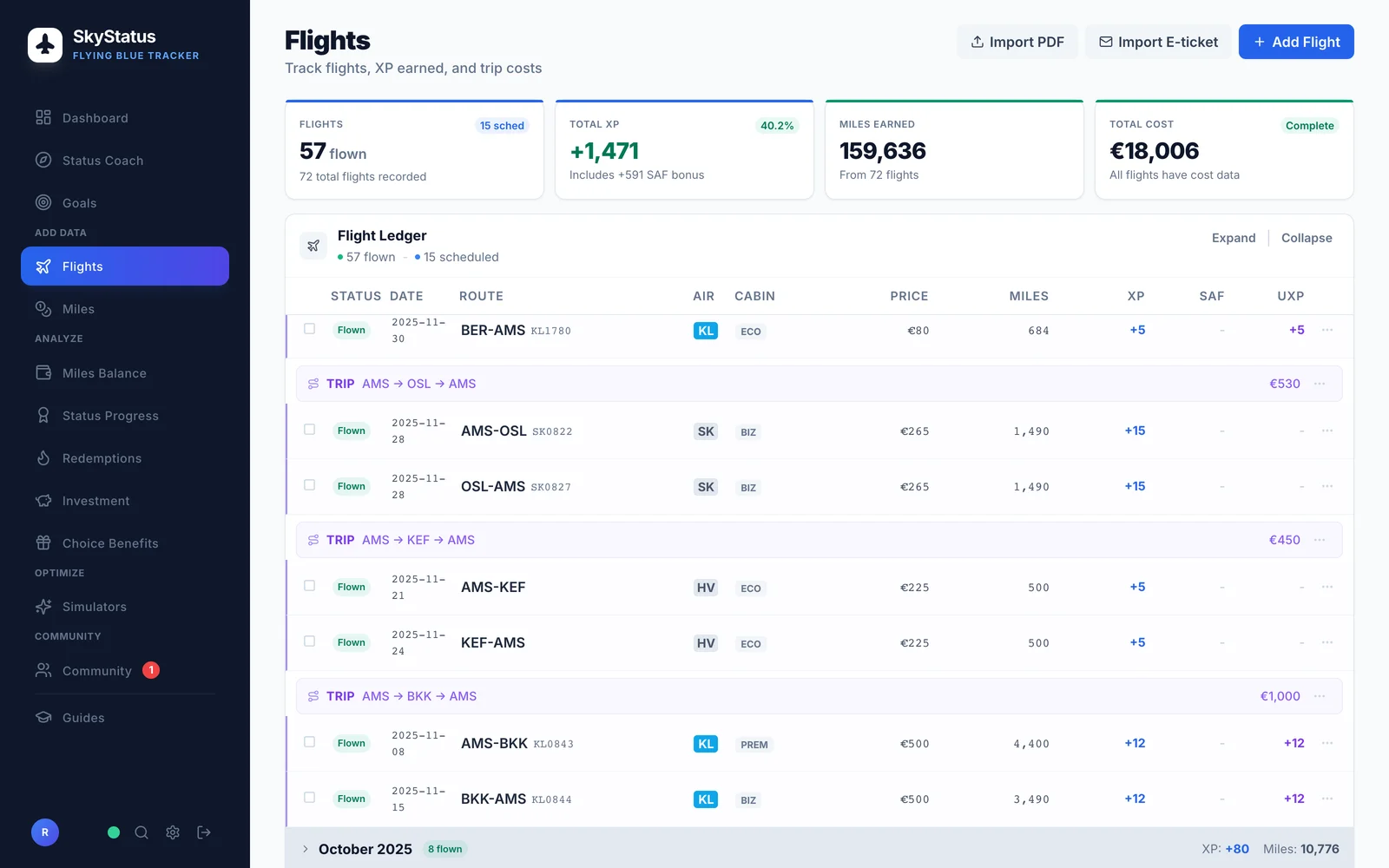Image resolution: width=1389 pixels, height=868 pixels.
Task: Select the AMS-KEF flight checkbox
Action: [x=309, y=586]
